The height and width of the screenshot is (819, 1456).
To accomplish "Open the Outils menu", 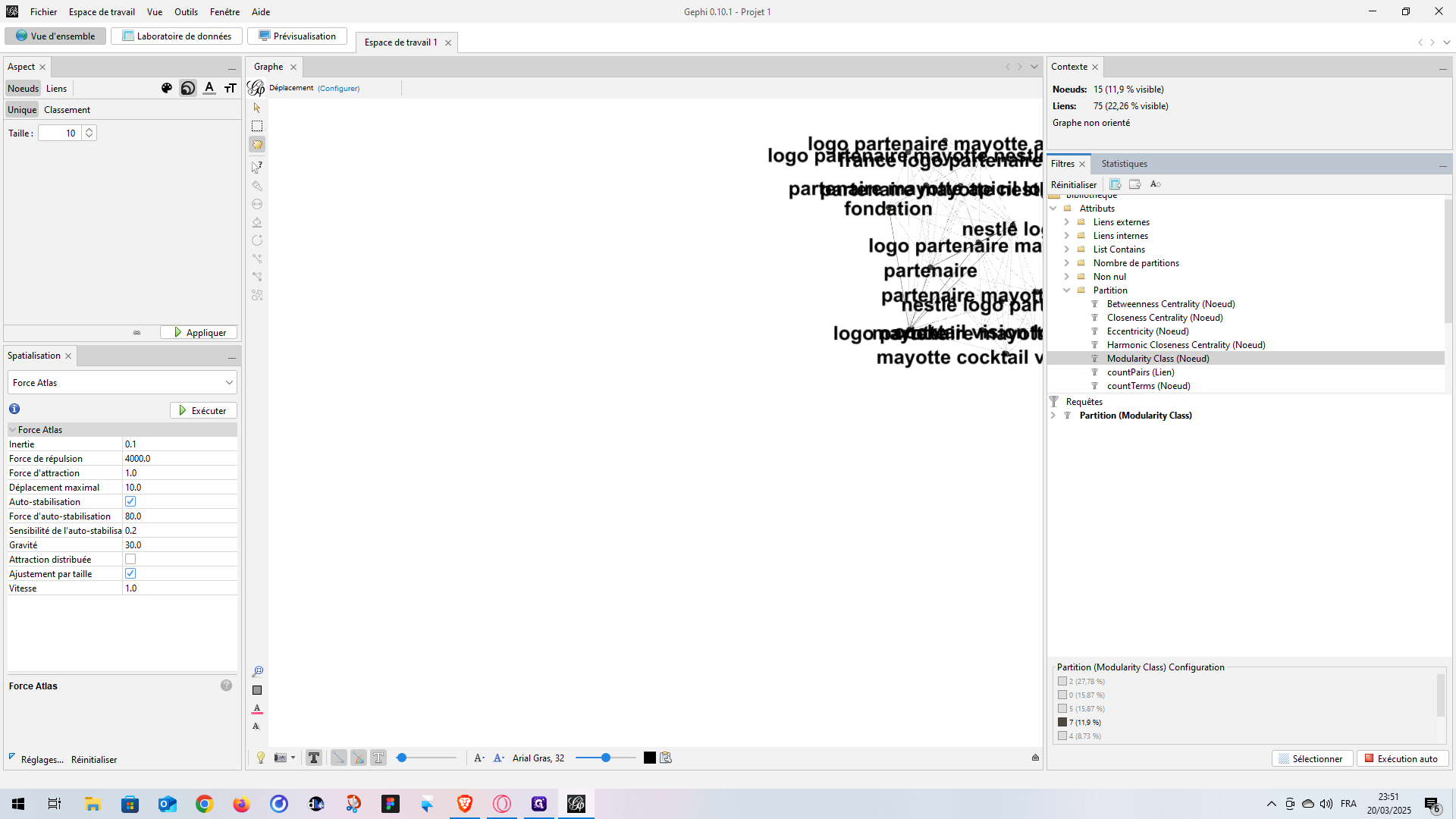I will (x=186, y=11).
